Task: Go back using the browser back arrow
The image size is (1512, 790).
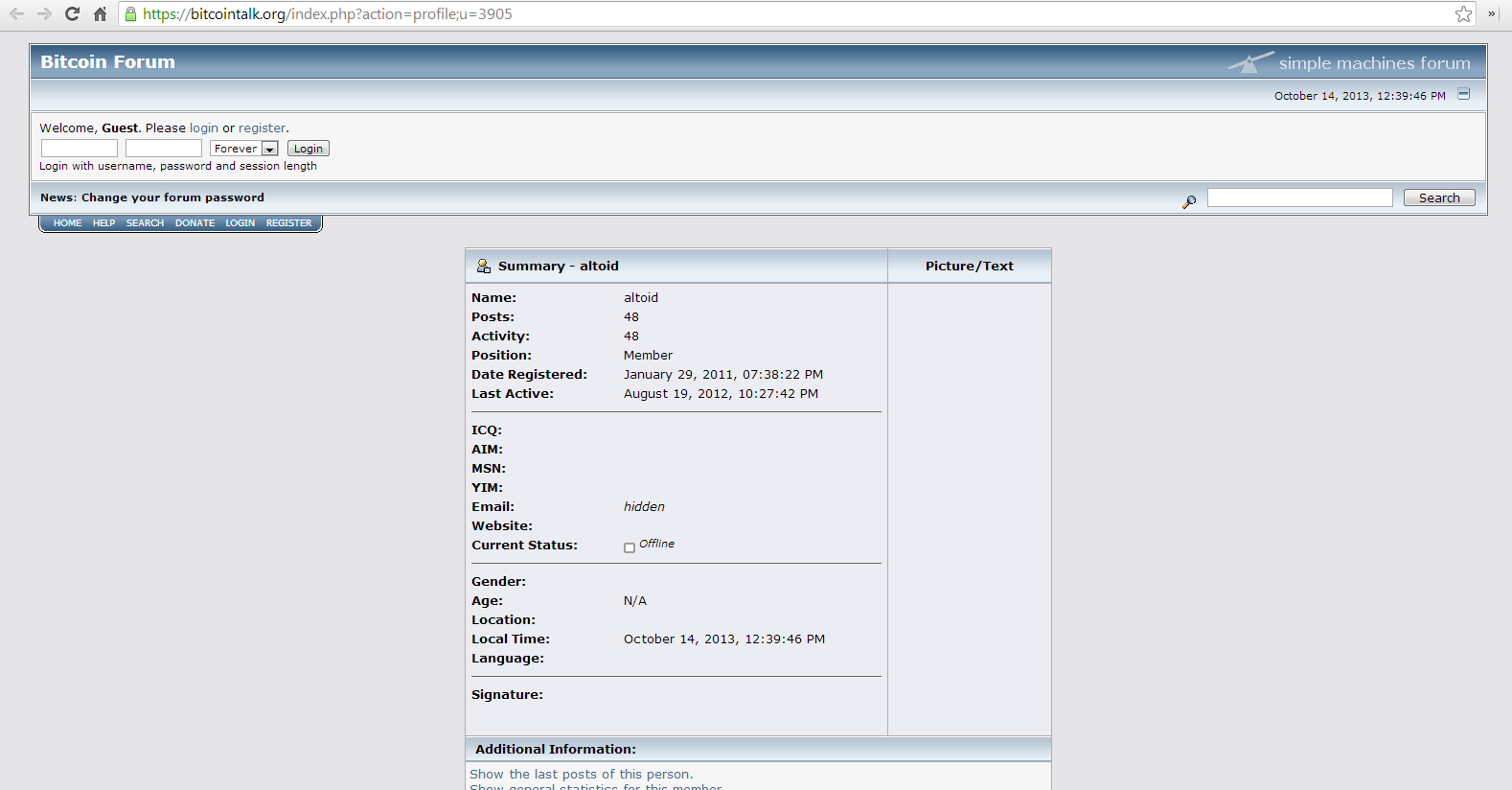Action: click(x=16, y=13)
